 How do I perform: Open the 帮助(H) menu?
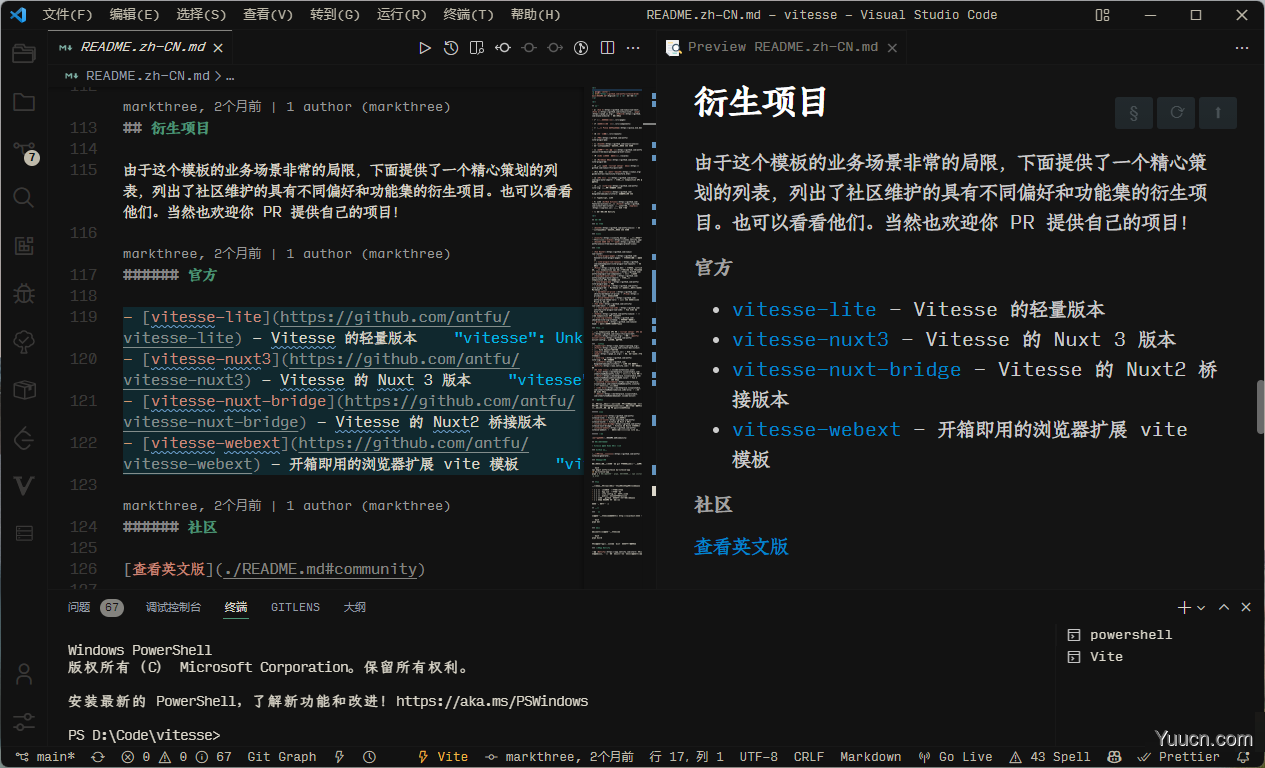pyautogui.click(x=535, y=15)
